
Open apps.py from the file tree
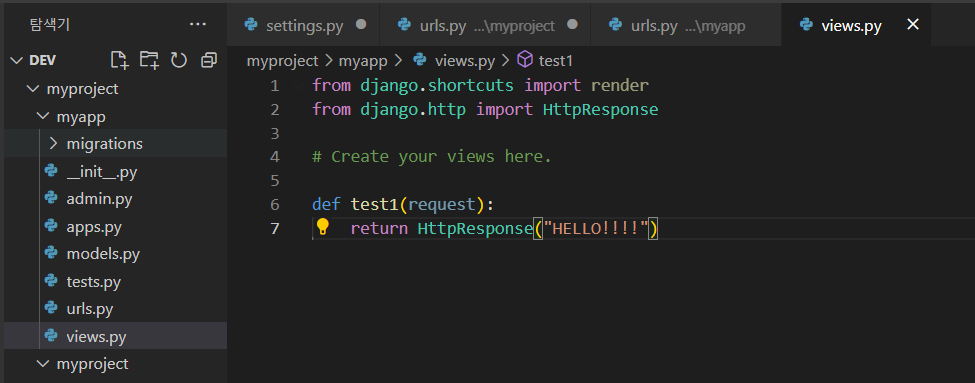94,226
